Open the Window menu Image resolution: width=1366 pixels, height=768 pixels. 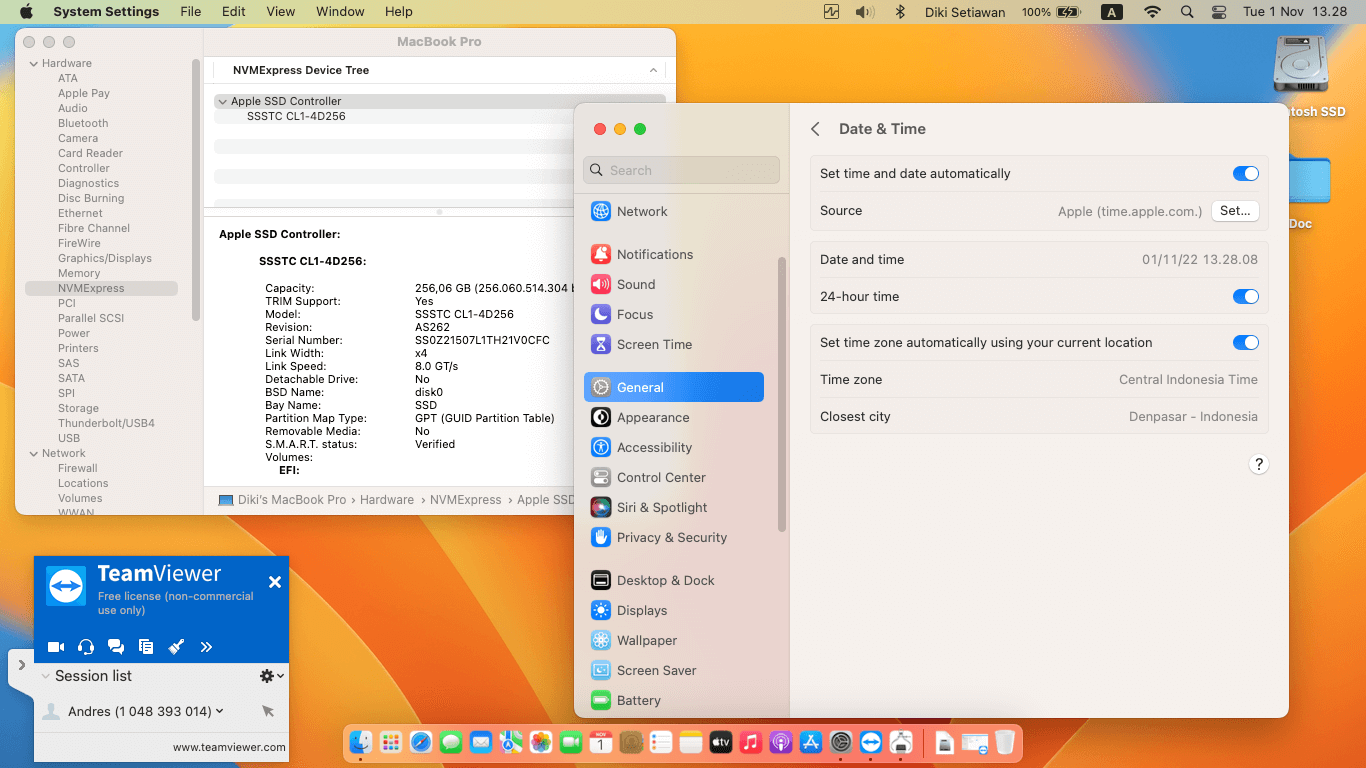pos(340,12)
